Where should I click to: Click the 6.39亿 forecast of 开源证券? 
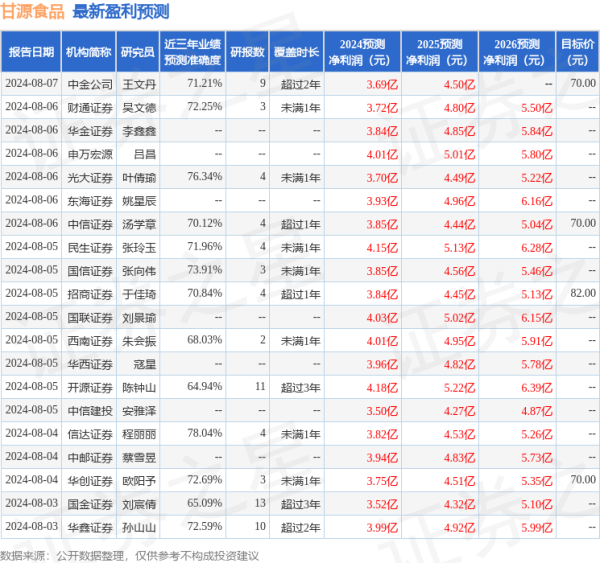click(537, 388)
